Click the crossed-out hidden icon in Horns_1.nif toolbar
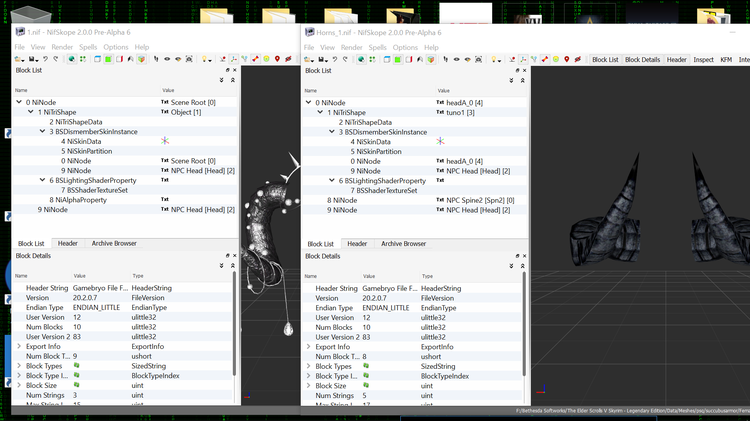The height and width of the screenshot is (421, 750). point(578,59)
